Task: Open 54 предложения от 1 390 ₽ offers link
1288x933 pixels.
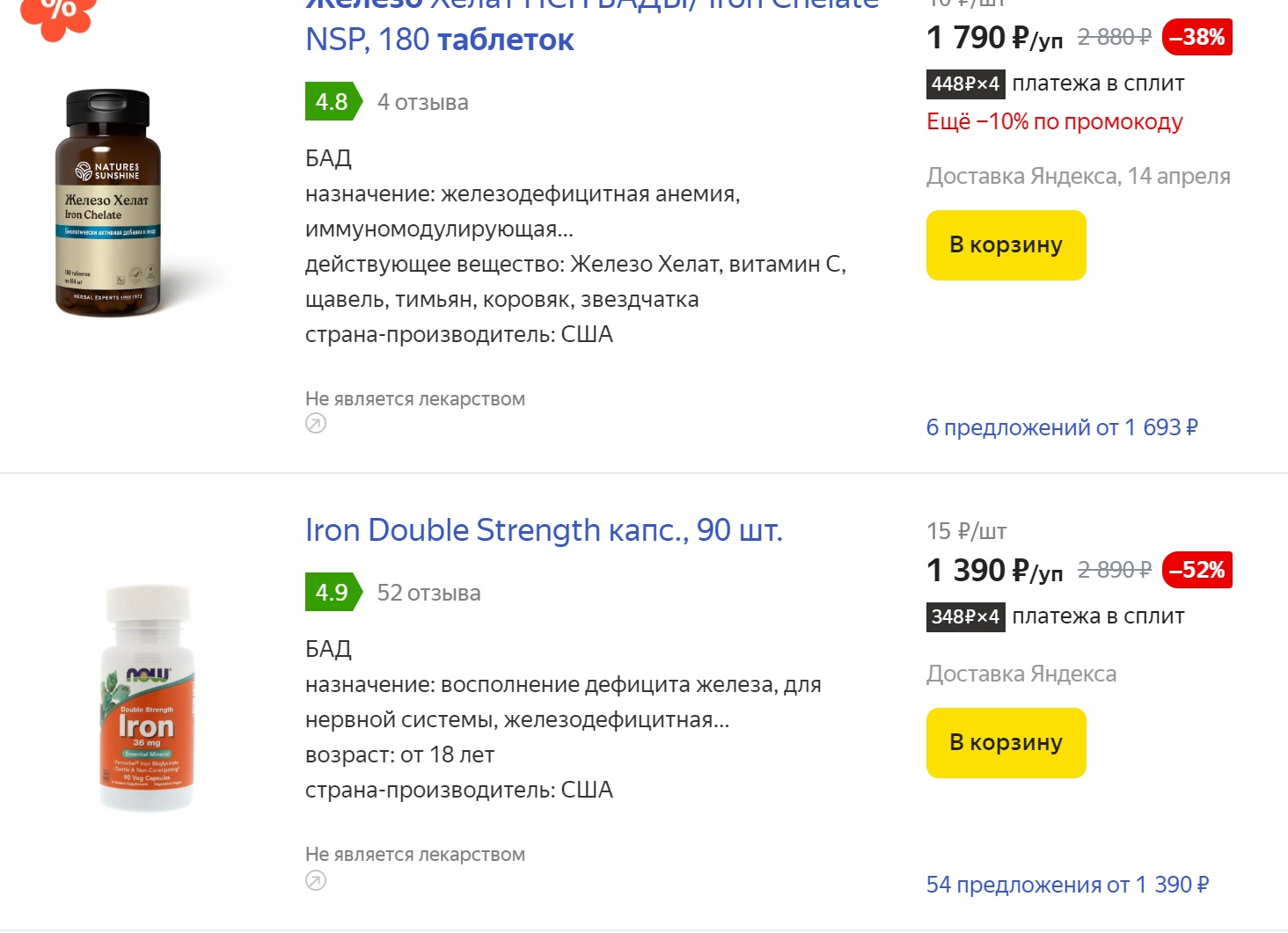Action: [x=1067, y=885]
